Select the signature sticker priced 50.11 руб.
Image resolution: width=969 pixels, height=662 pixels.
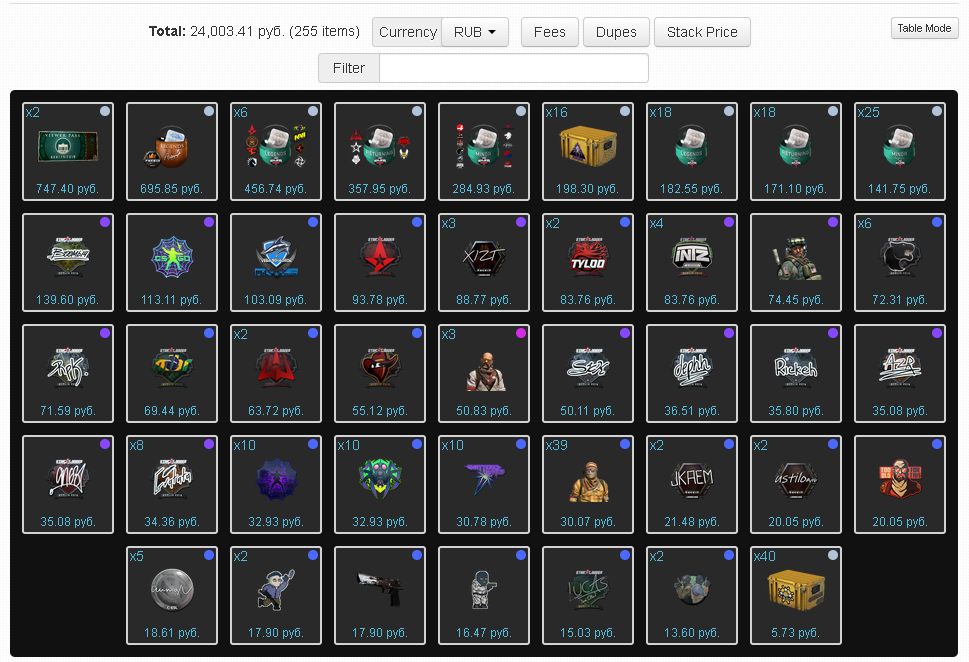point(588,373)
